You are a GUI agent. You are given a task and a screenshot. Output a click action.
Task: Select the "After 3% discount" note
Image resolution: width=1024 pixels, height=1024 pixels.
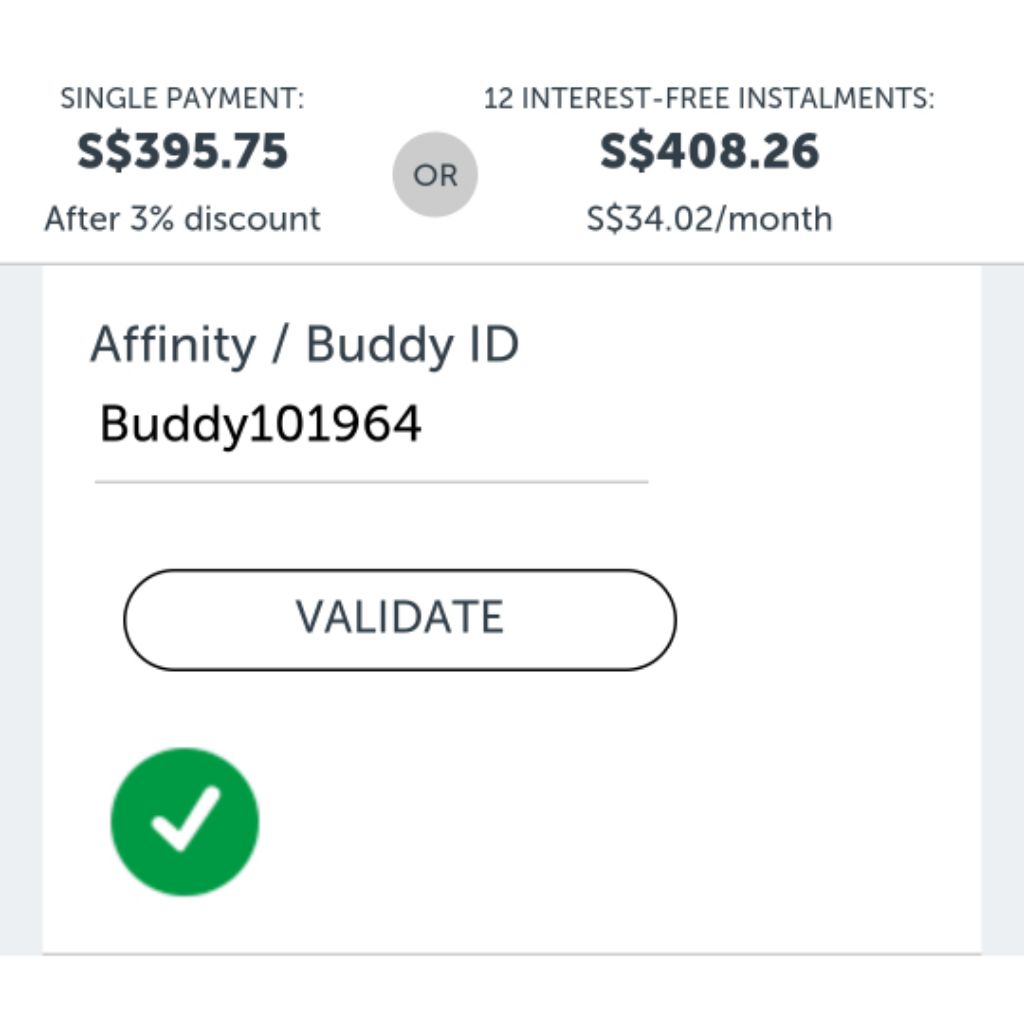182,219
